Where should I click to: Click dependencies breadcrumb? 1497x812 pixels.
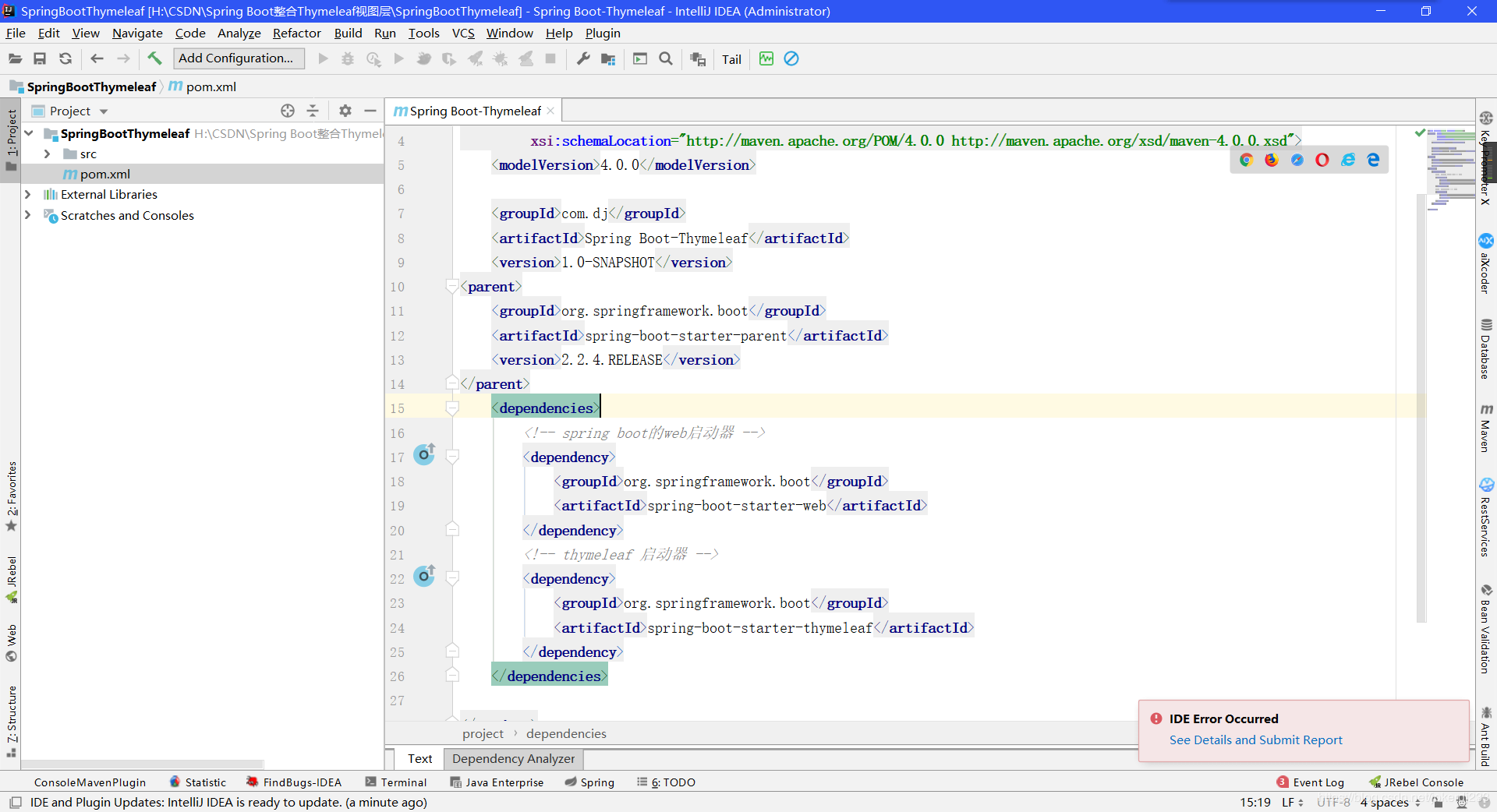566,733
